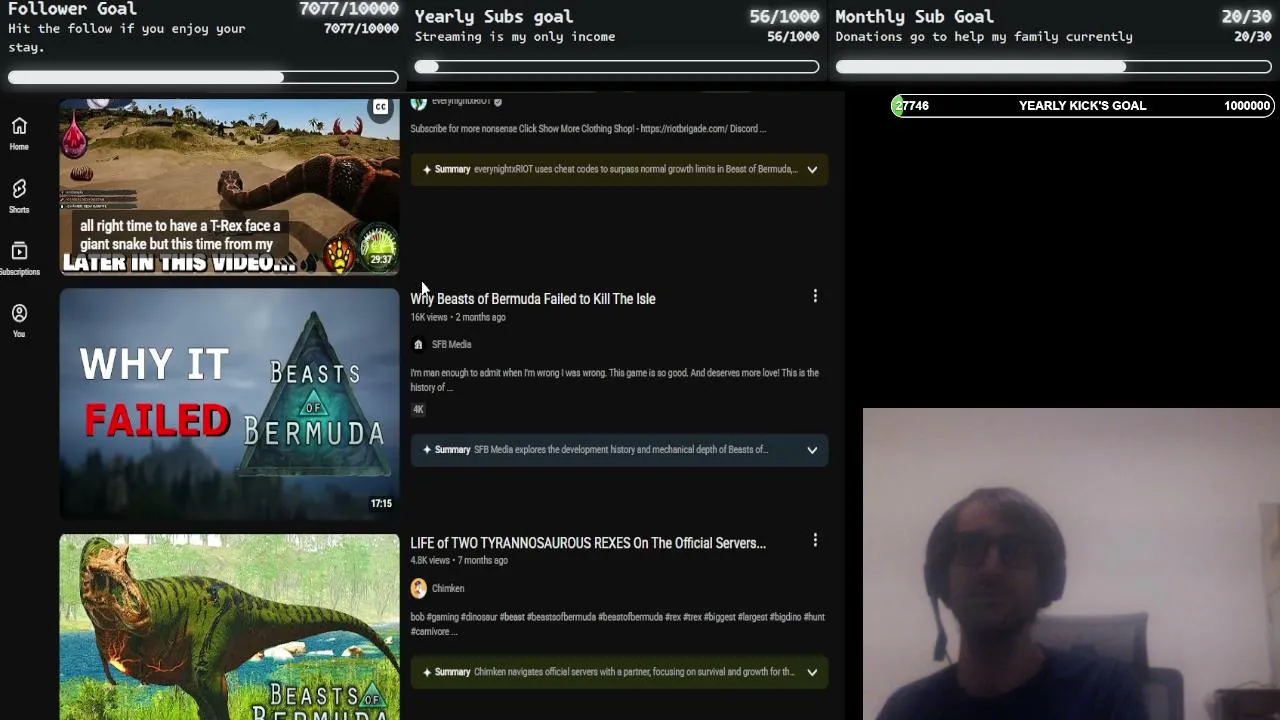Open LIFE of TWO TYRANNOSAUROUS REXES title

coord(588,543)
